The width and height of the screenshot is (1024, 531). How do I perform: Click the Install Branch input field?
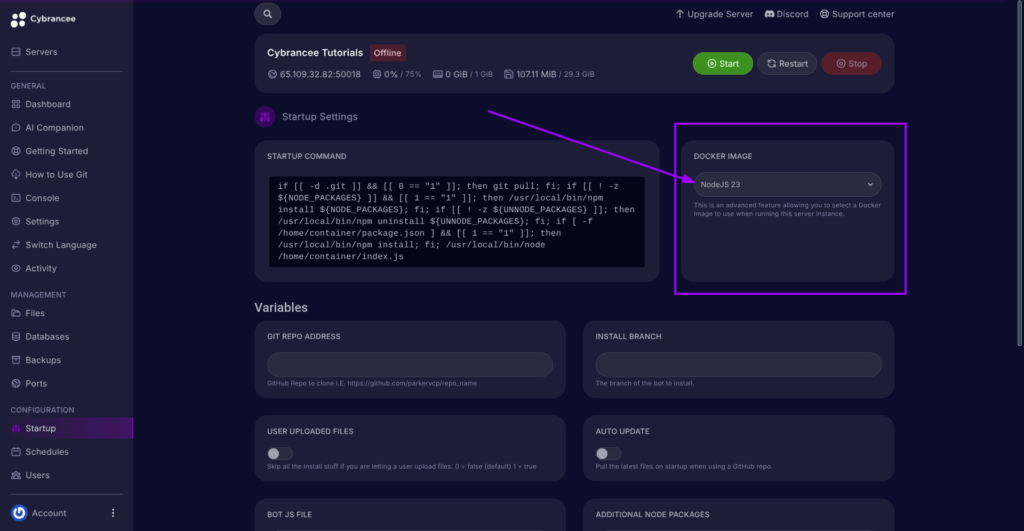click(738, 364)
